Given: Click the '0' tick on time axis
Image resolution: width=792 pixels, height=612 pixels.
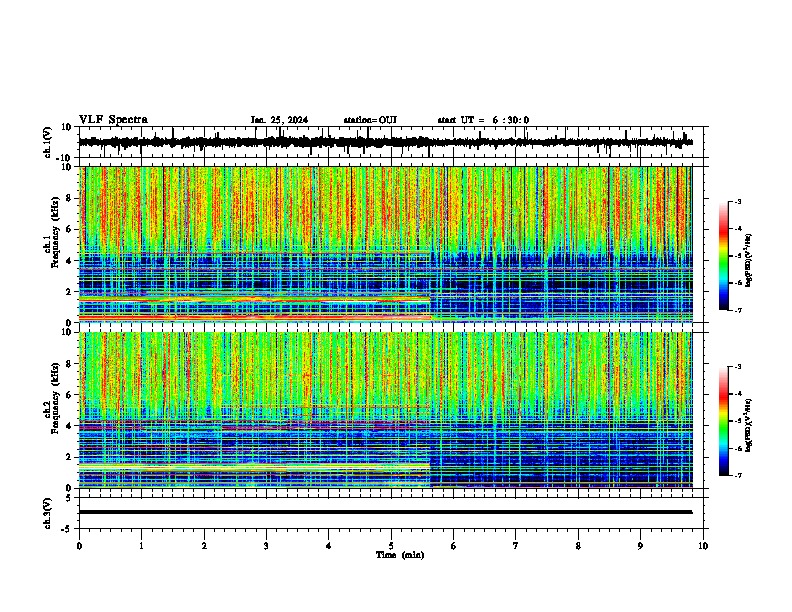Looking at the screenshot, I should click(x=79, y=546).
